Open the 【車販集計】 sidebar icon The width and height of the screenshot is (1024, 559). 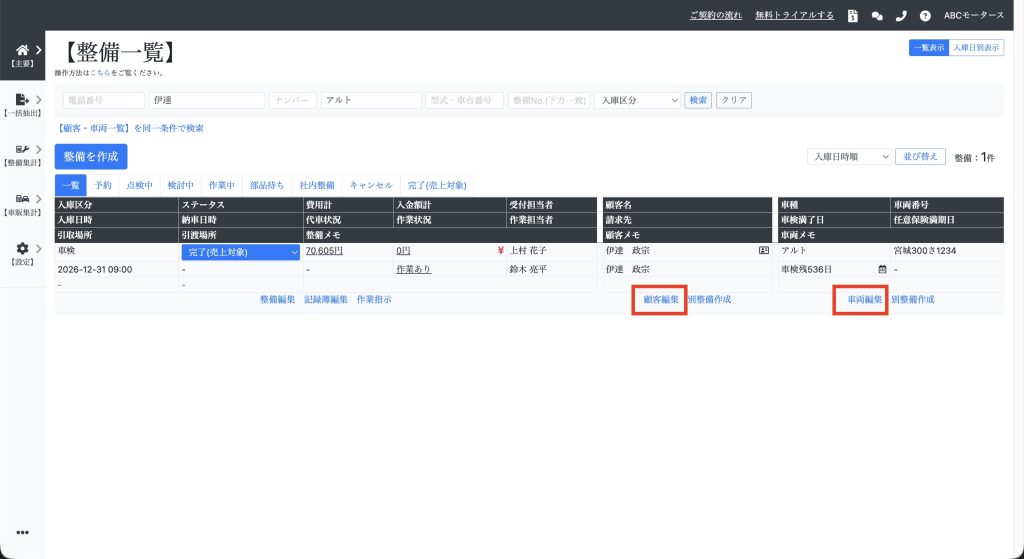[x=22, y=199]
